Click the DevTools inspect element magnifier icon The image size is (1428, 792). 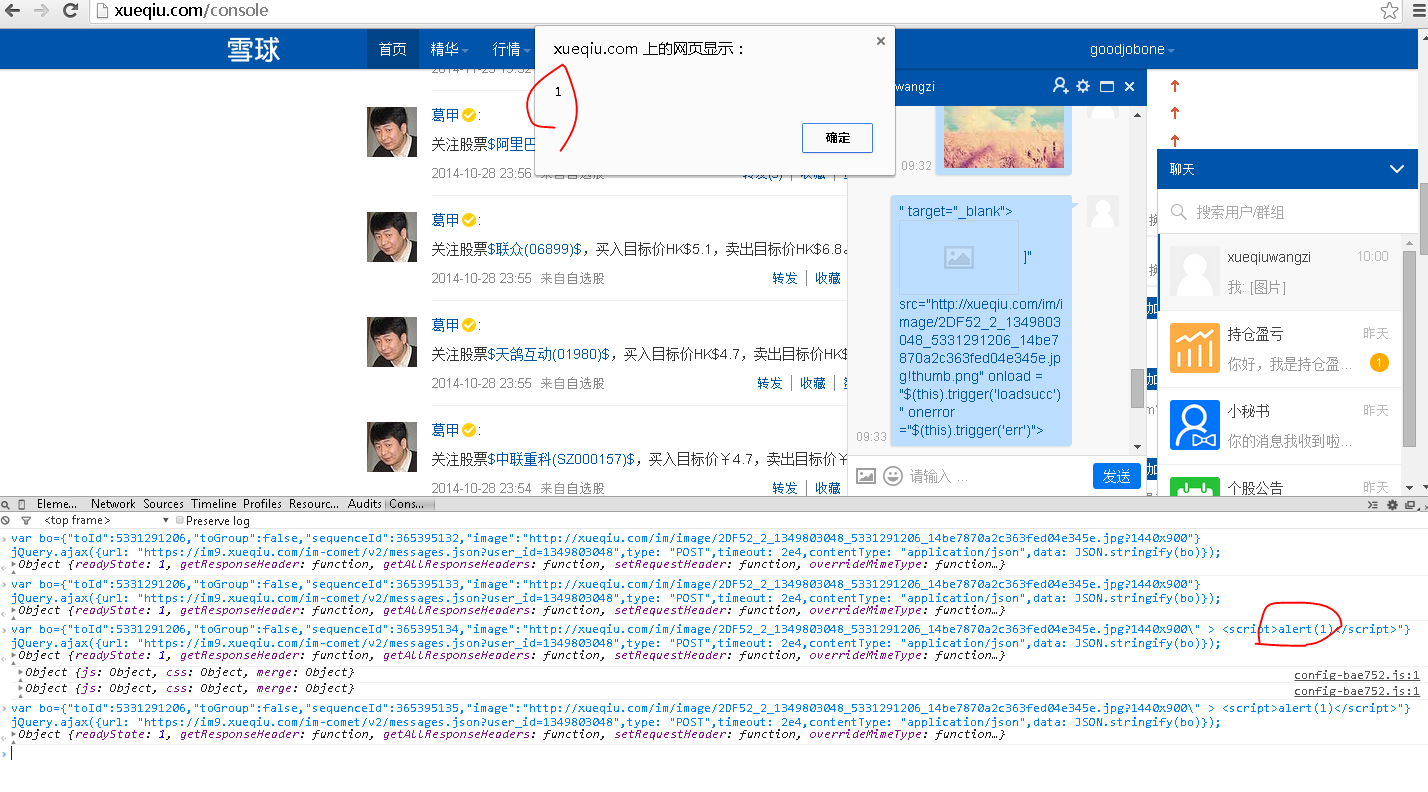pyautogui.click(x=6, y=504)
